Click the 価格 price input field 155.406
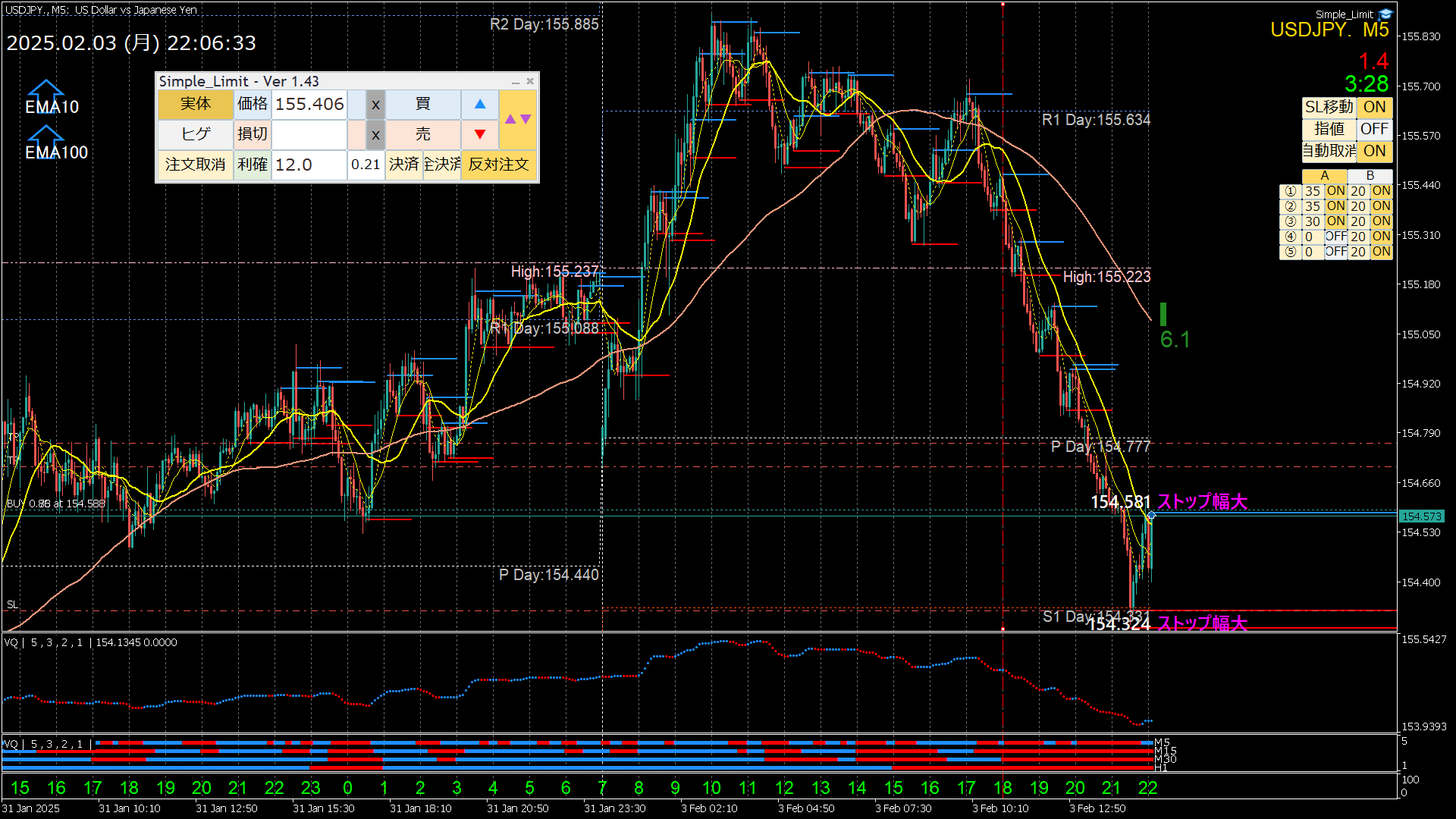This screenshot has height=819, width=1456. pos(309,105)
